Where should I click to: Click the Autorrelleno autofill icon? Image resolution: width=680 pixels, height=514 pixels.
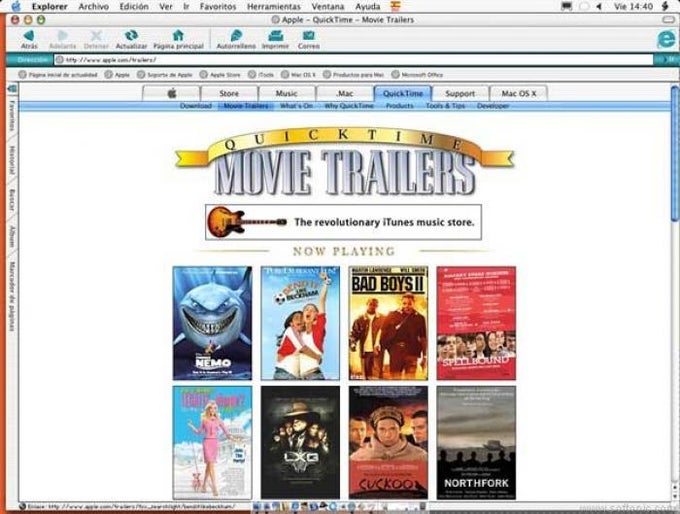pos(236,35)
